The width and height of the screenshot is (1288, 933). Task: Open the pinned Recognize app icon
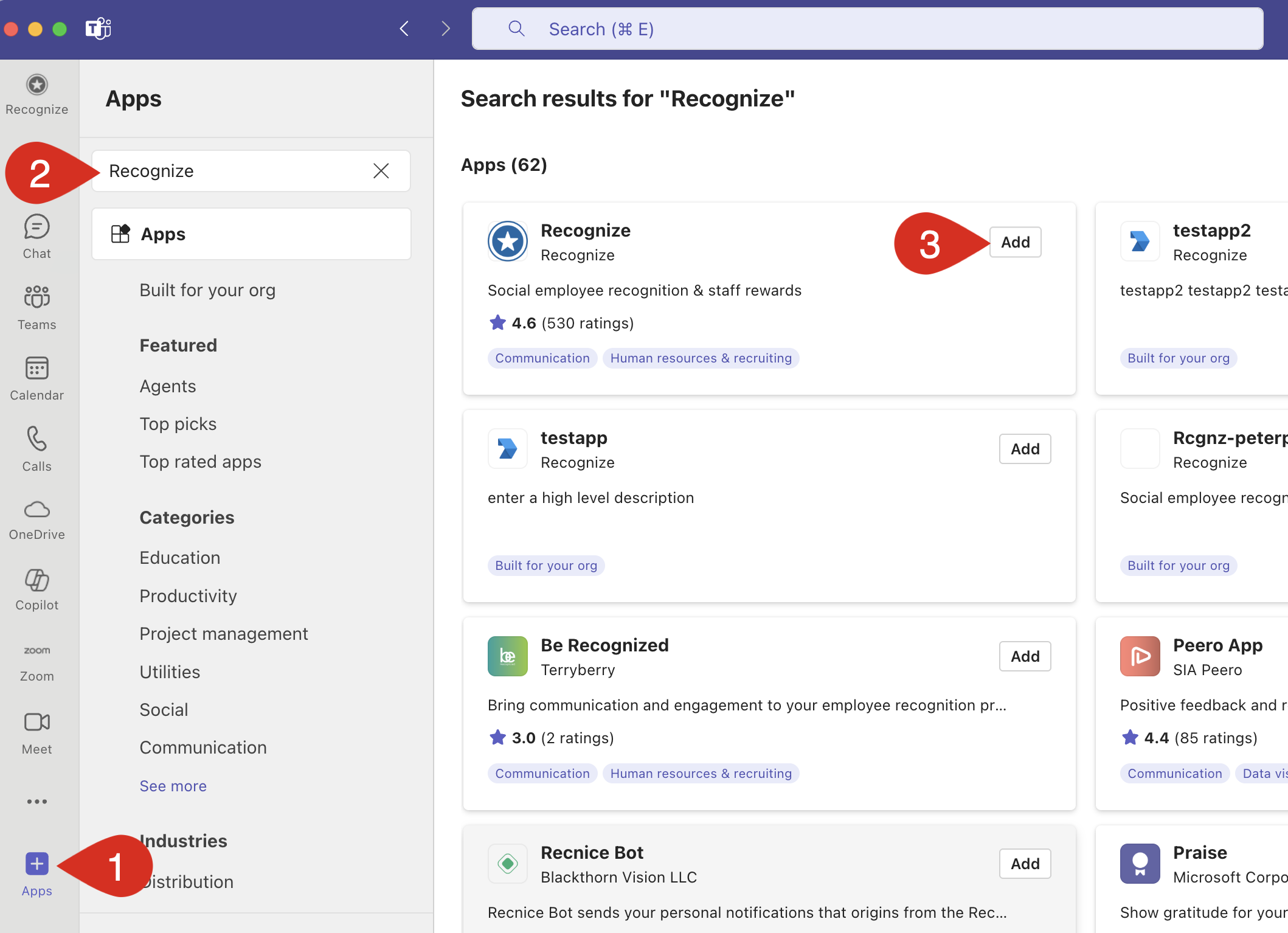point(36,94)
